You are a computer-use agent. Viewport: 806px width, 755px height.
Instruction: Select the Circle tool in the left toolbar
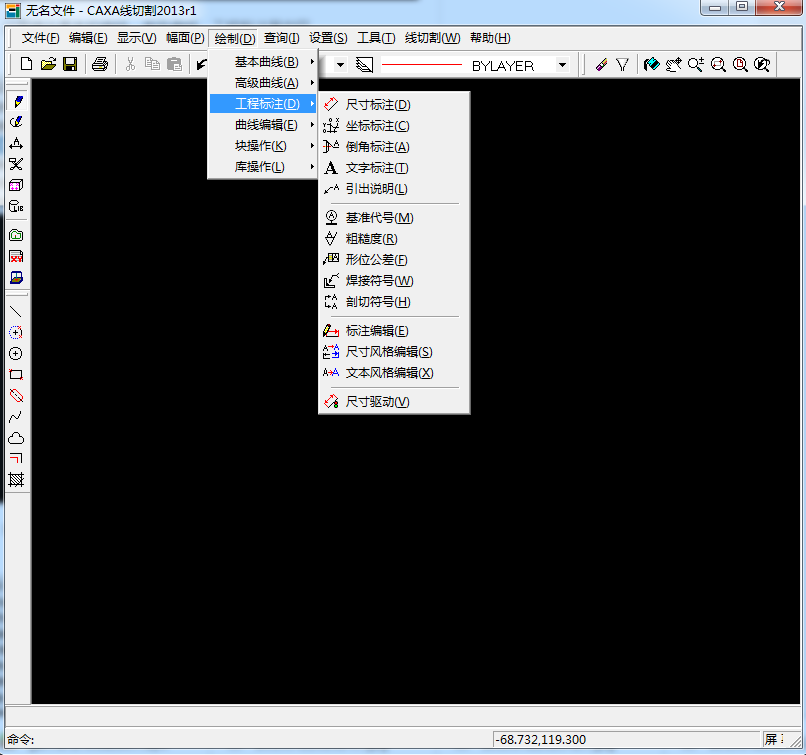point(16,354)
